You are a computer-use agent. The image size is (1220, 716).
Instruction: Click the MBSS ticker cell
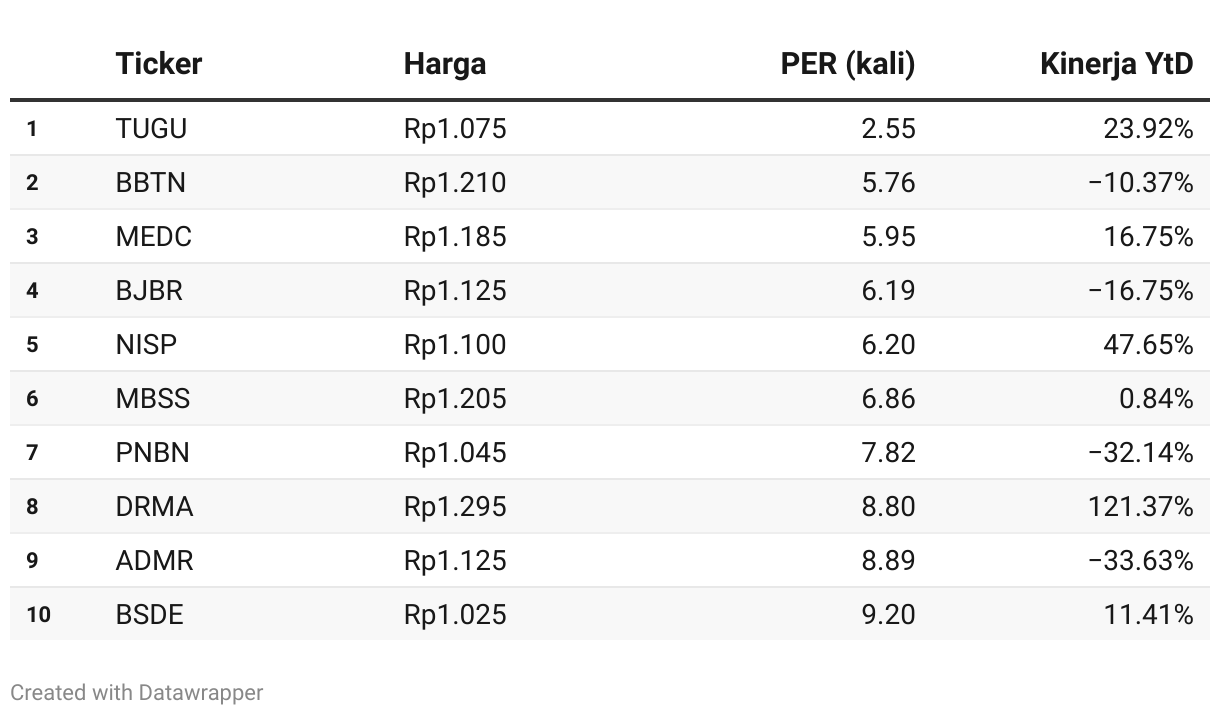[152, 399]
